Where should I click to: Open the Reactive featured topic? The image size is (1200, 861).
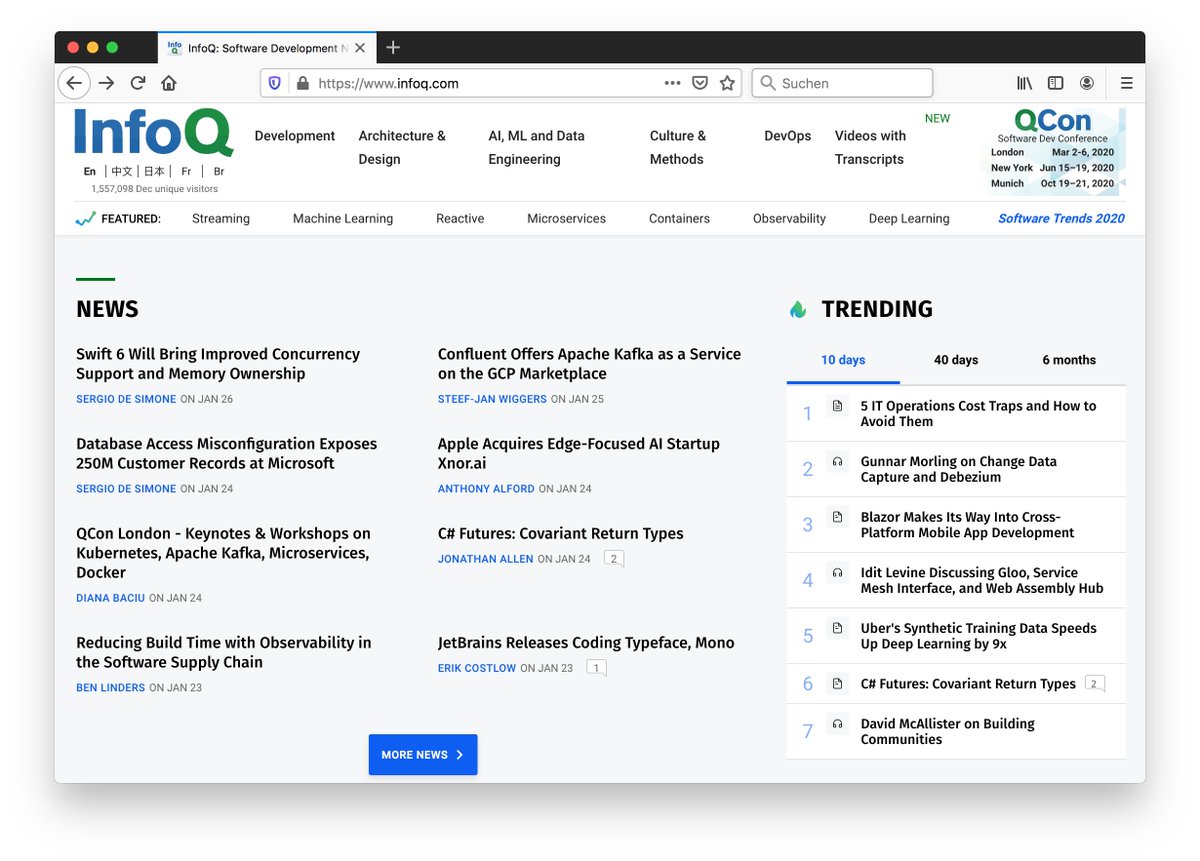(x=460, y=218)
